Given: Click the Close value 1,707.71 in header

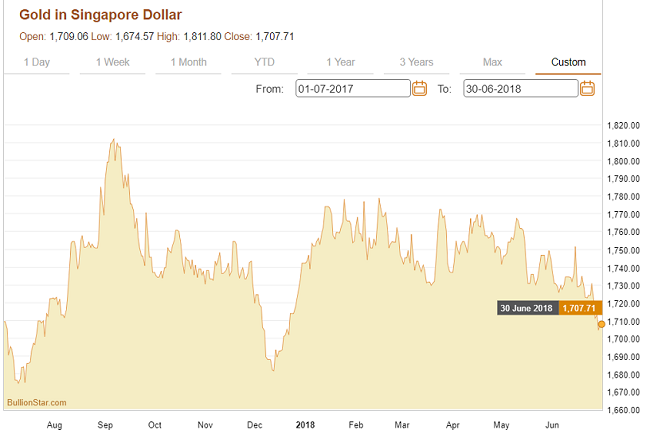Looking at the screenshot, I should coord(275,36).
